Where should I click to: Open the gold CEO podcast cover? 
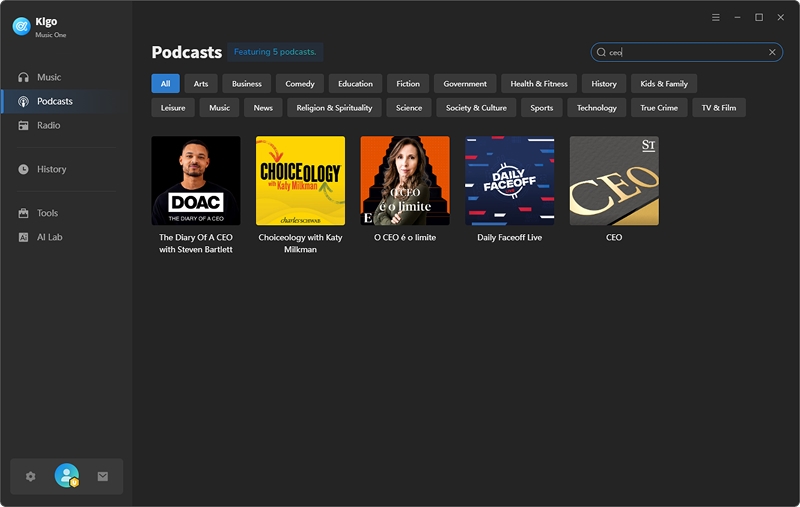coord(614,181)
